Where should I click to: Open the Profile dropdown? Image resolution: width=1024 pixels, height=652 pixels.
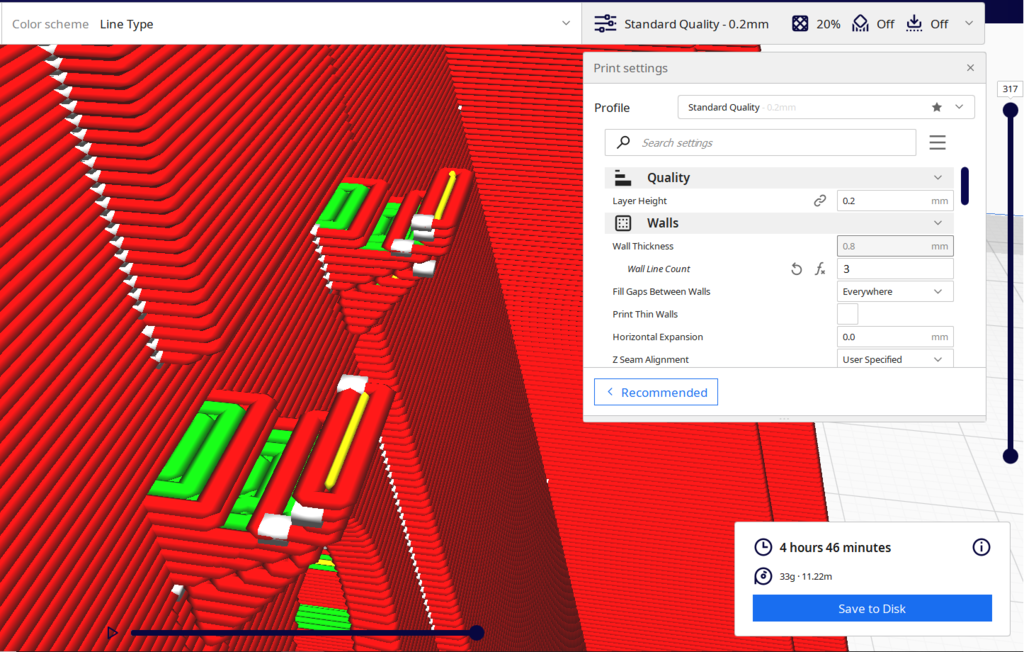(825, 107)
